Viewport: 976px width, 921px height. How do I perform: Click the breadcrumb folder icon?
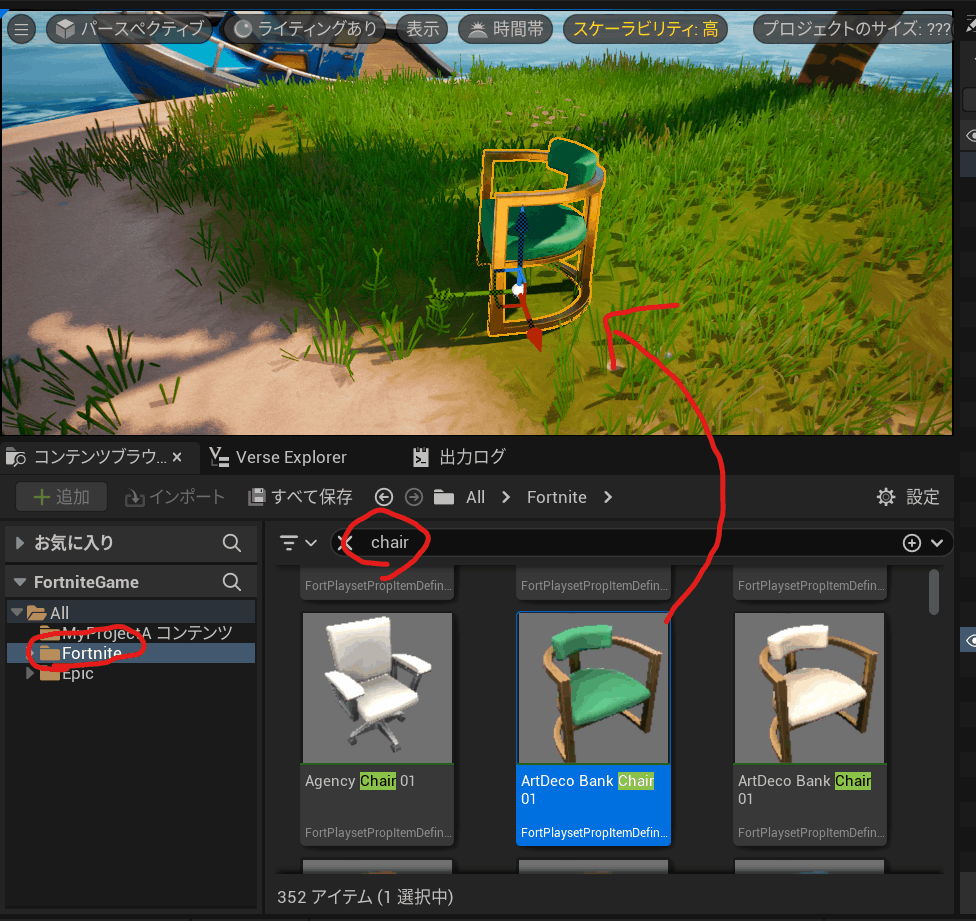point(444,497)
